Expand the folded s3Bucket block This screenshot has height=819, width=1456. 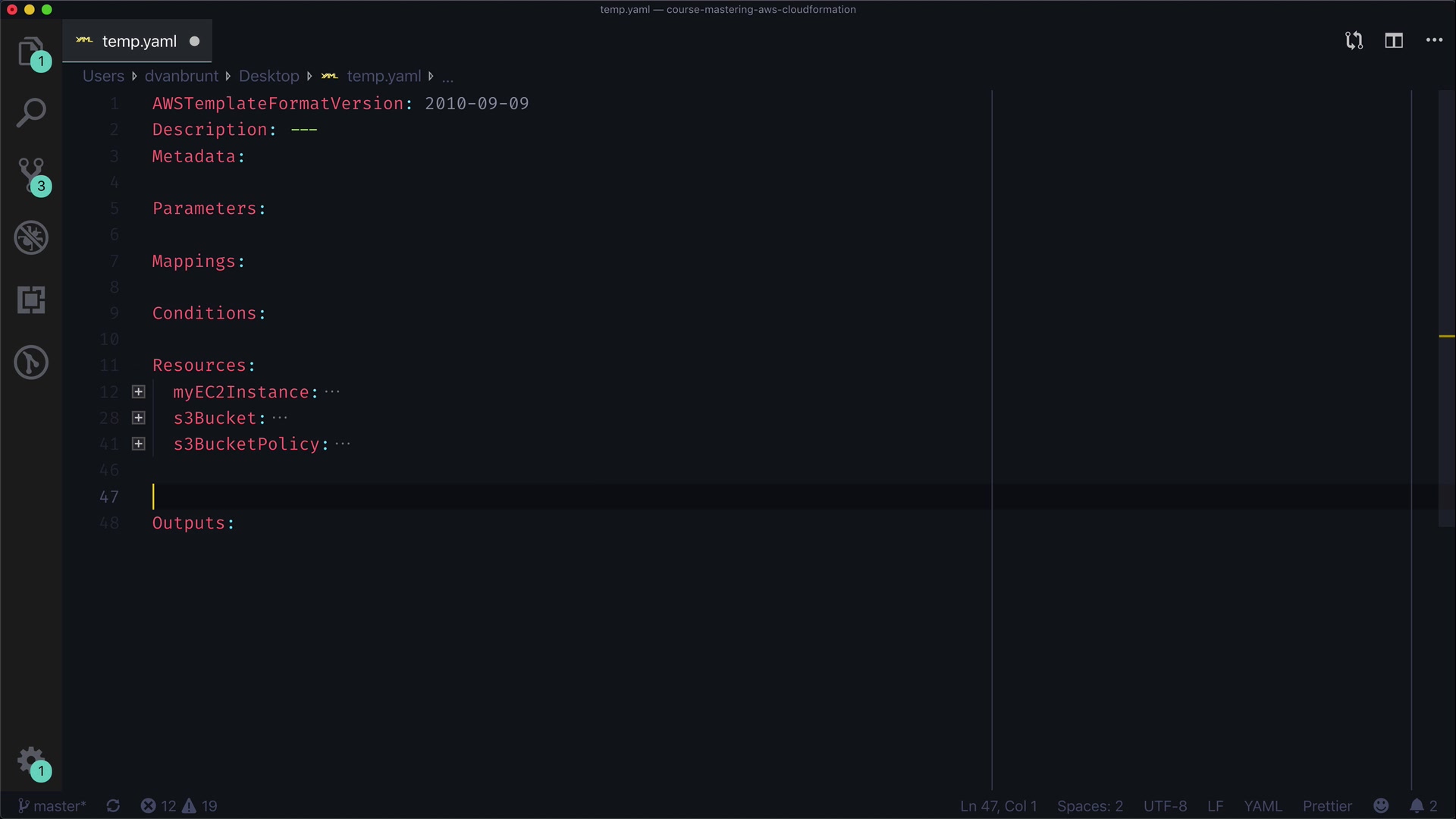point(139,418)
